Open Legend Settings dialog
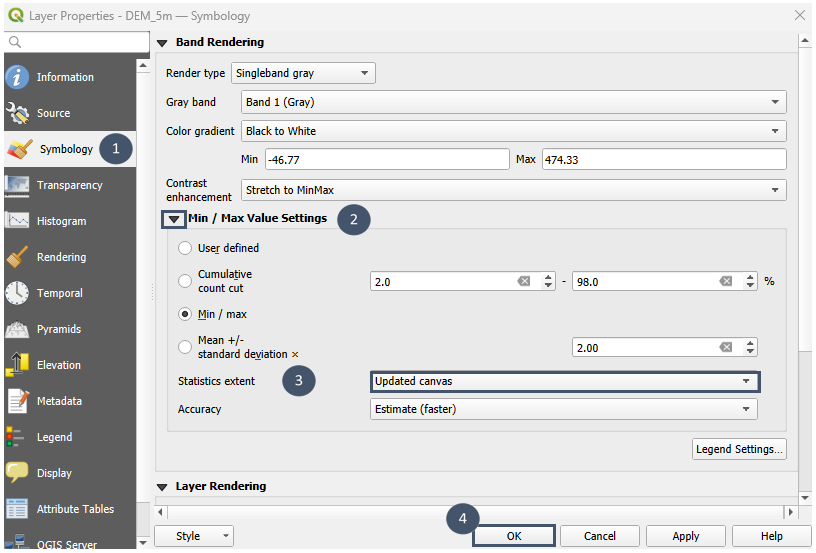This screenshot has height=553, width=816. point(739,449)
